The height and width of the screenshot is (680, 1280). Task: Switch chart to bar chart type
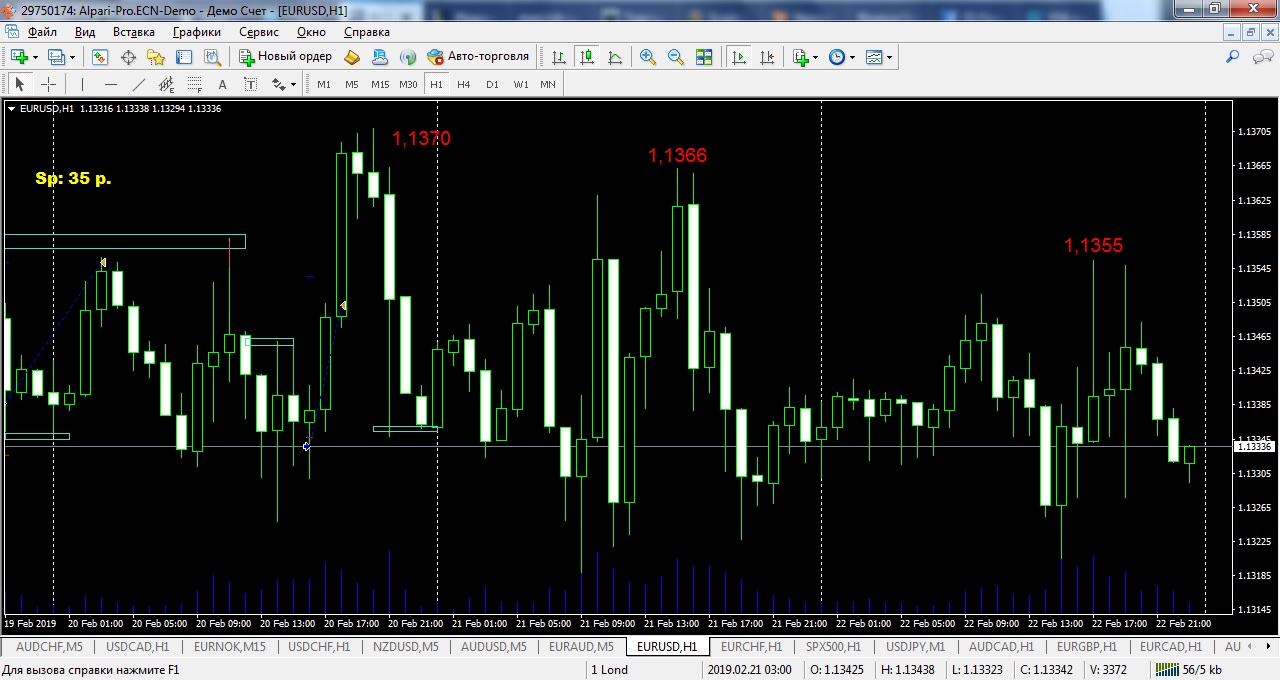559,57
